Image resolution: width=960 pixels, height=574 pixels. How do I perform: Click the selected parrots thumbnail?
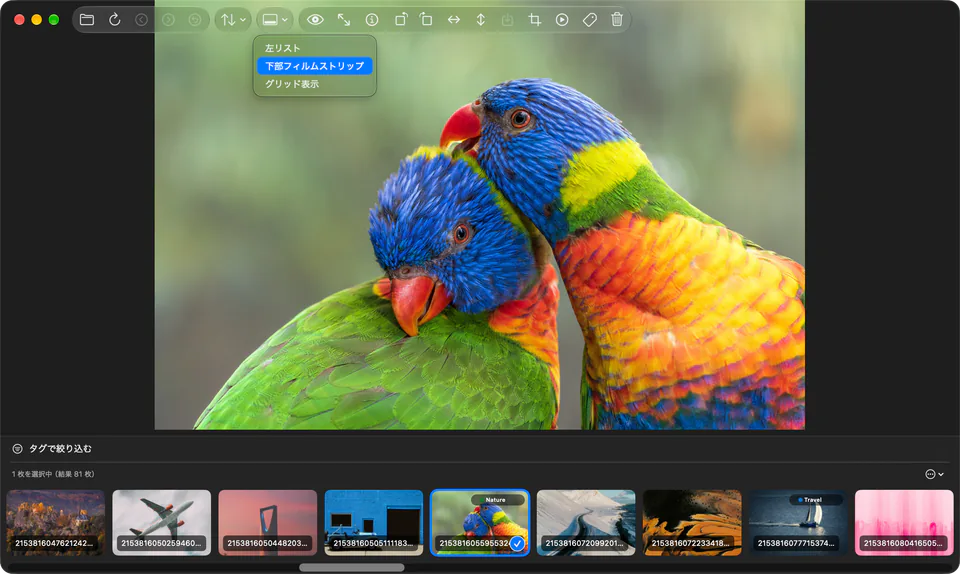pos(480,523)
